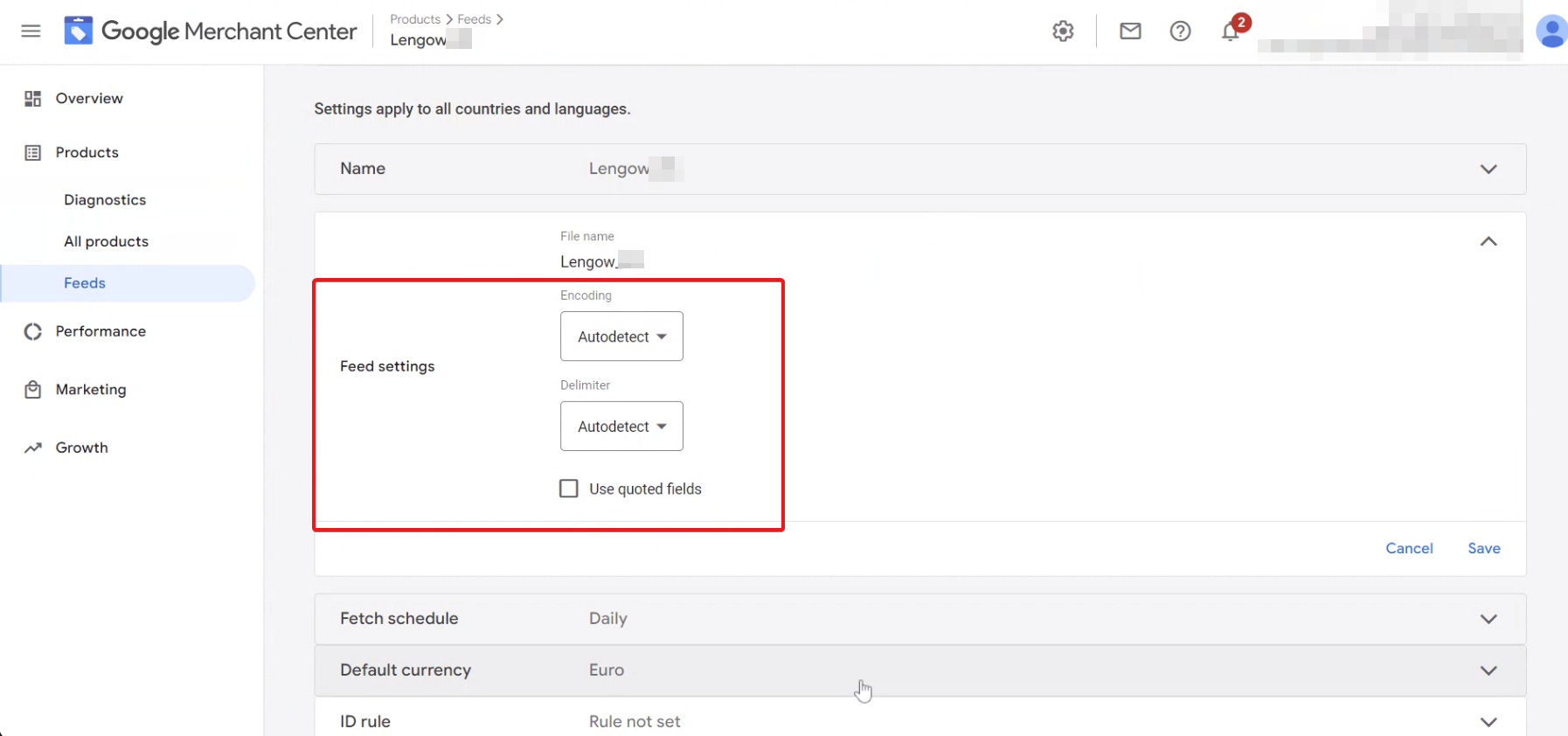Open notifications bell with badge
This screenshot has height=736, width=1568.
(1231, 31)
